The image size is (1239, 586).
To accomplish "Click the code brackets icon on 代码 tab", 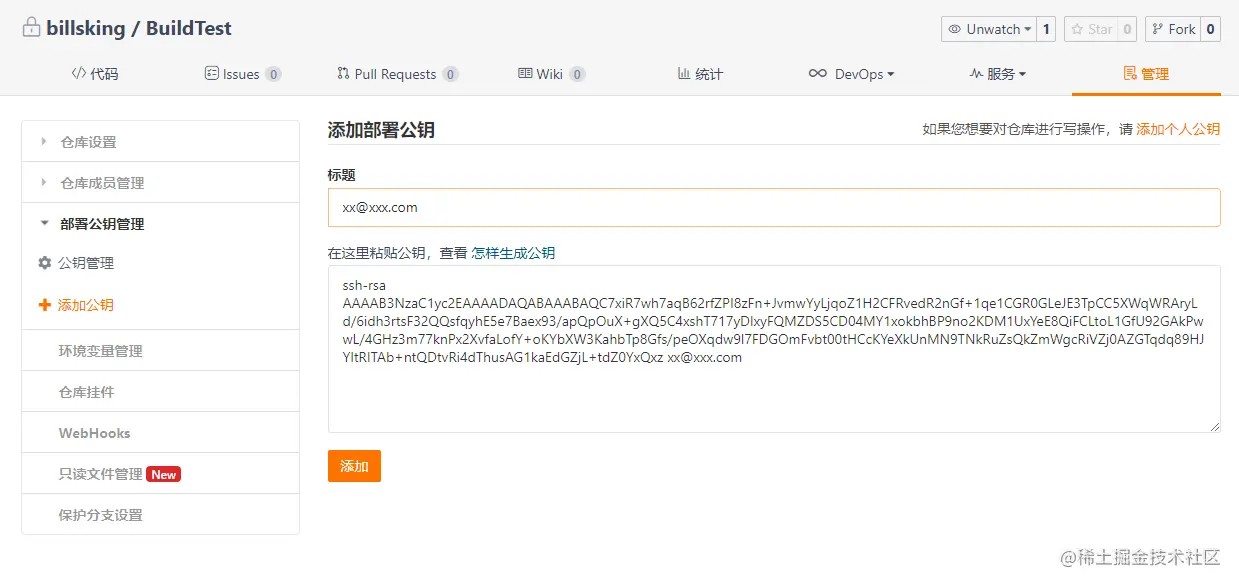I will (79, 74).
